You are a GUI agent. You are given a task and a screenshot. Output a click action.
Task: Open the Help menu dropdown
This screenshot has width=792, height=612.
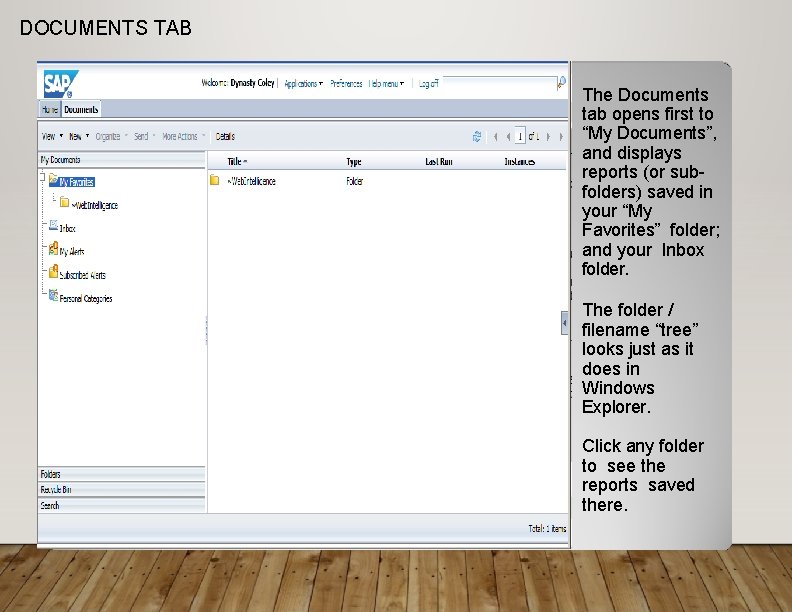click(x=386, y=84)
